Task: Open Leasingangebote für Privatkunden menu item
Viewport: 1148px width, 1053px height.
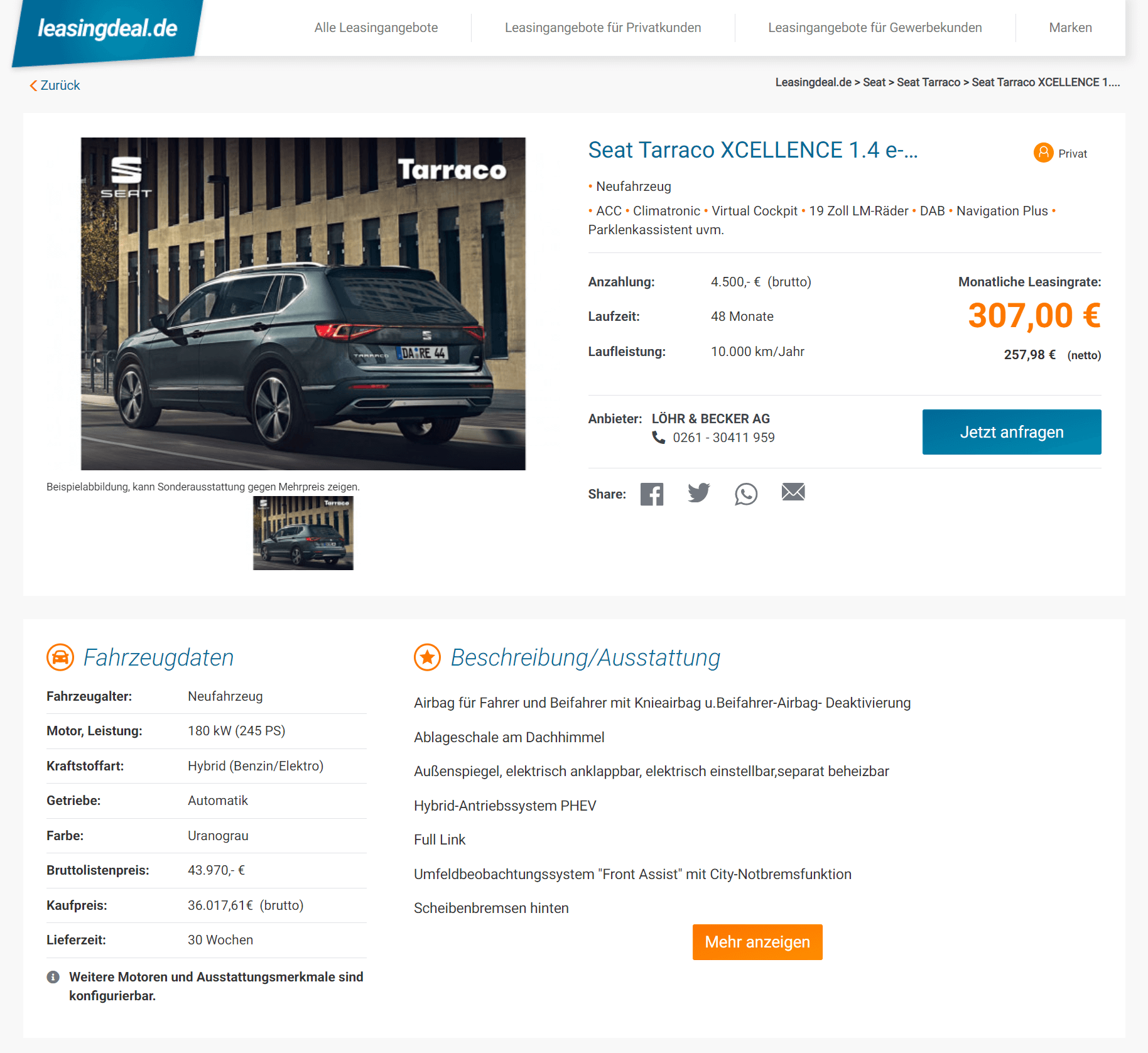Action: pyautogui.click(x=603, y=28)
